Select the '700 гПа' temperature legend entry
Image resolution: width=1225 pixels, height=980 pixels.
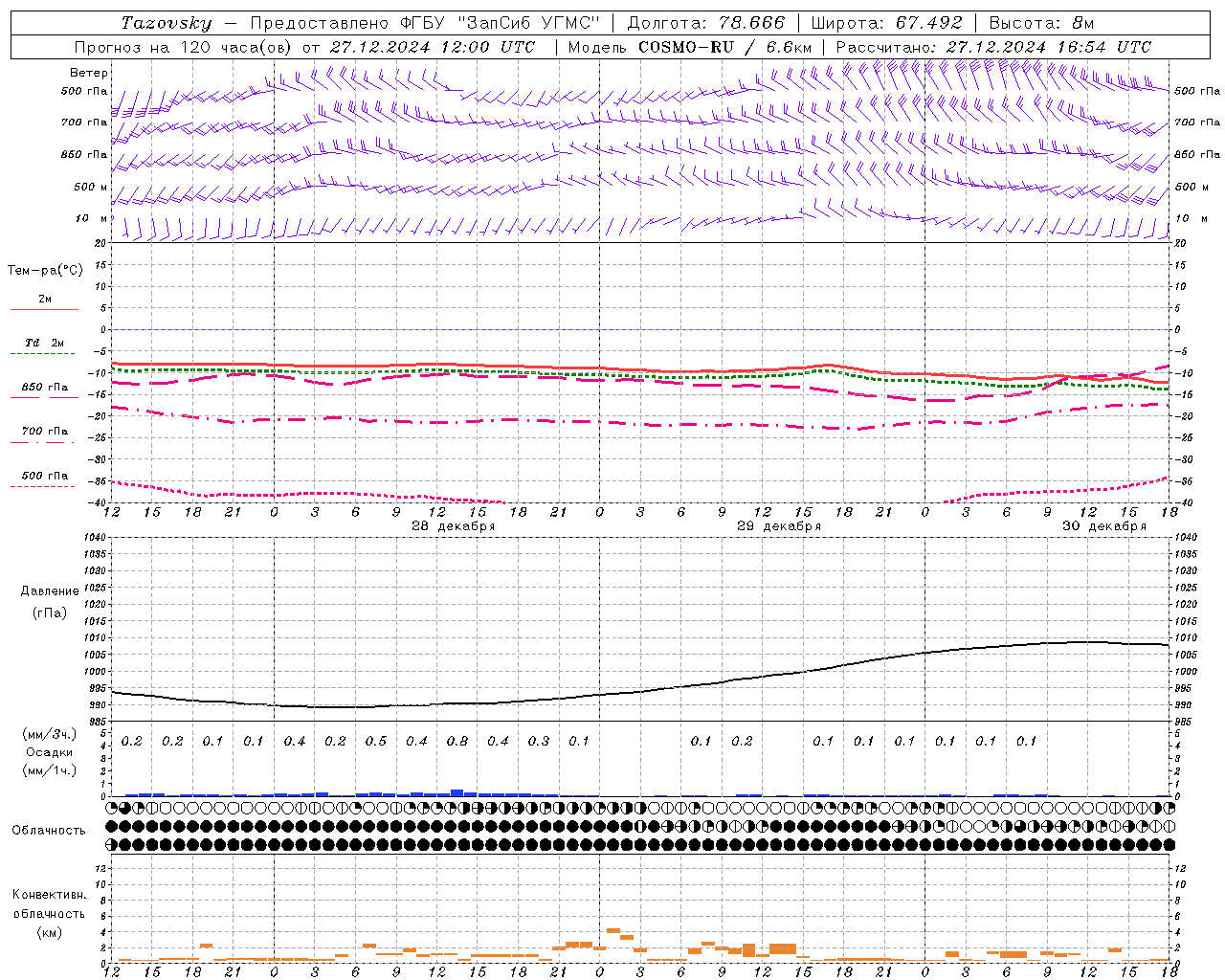44,432
